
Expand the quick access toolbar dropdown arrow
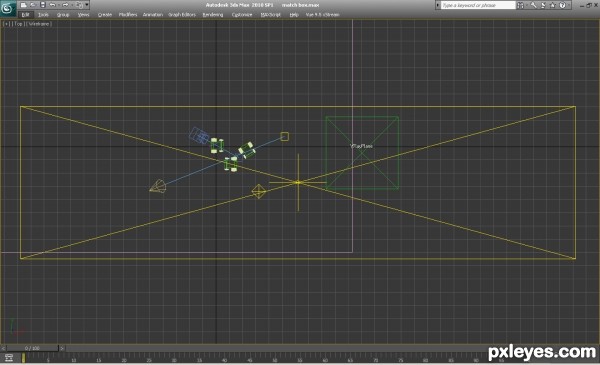pyautogui.click(x=87, y=5)
